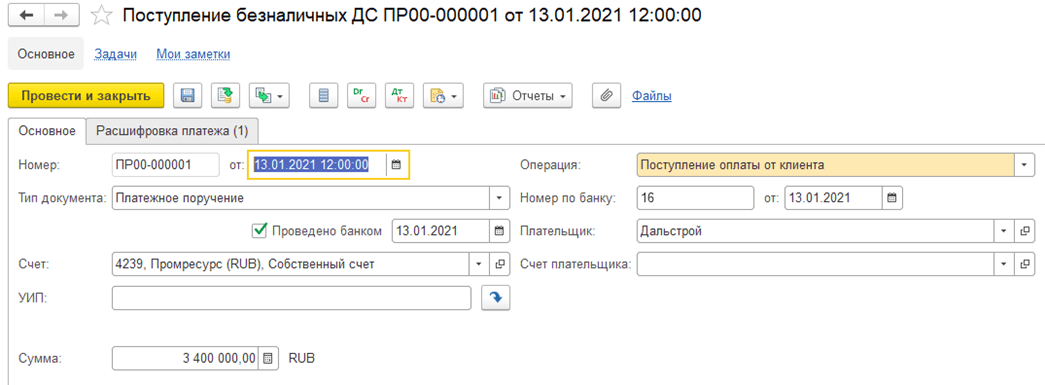Click the Операция field value

[825, 165]
